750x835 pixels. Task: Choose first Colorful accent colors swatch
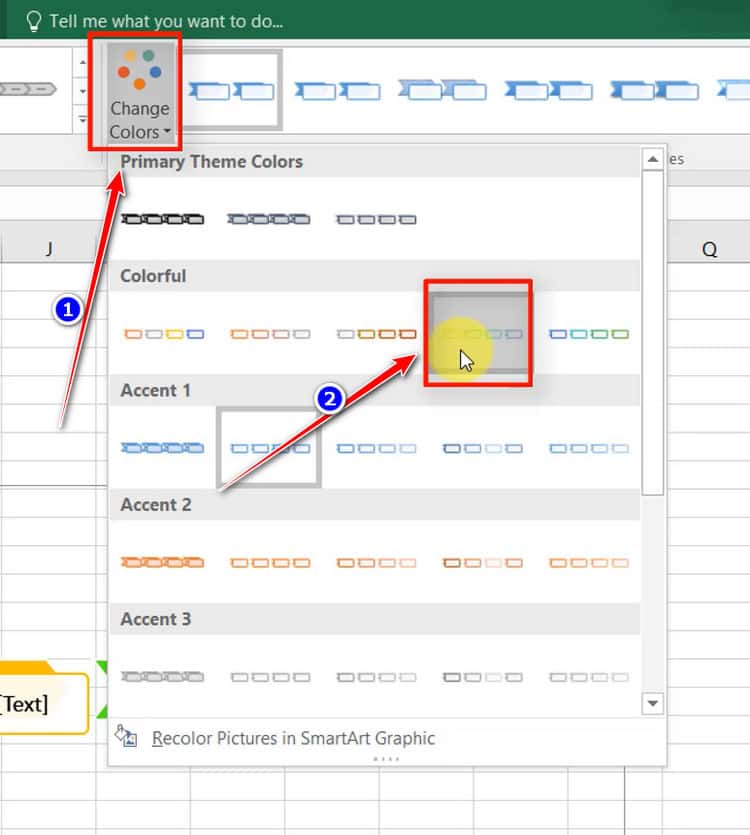(x=164, y=334)
